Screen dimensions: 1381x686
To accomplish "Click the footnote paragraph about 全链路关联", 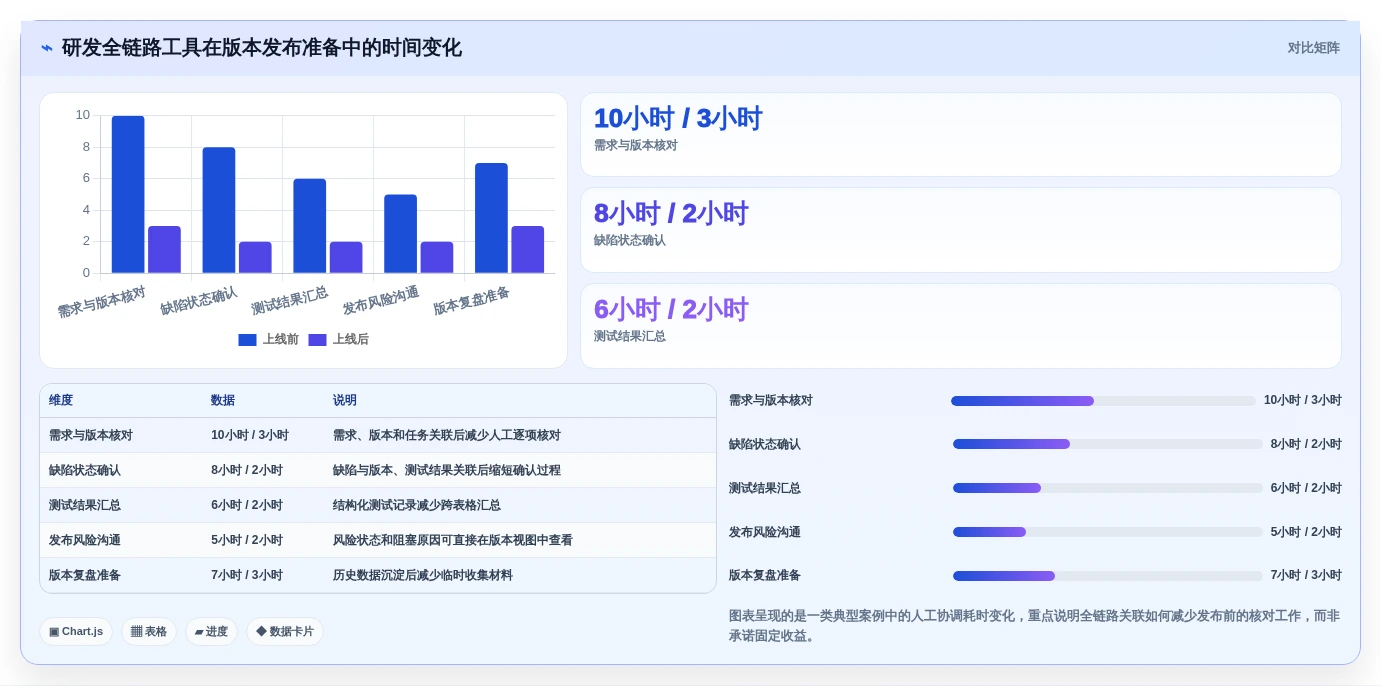I will tap(1035, 626).
